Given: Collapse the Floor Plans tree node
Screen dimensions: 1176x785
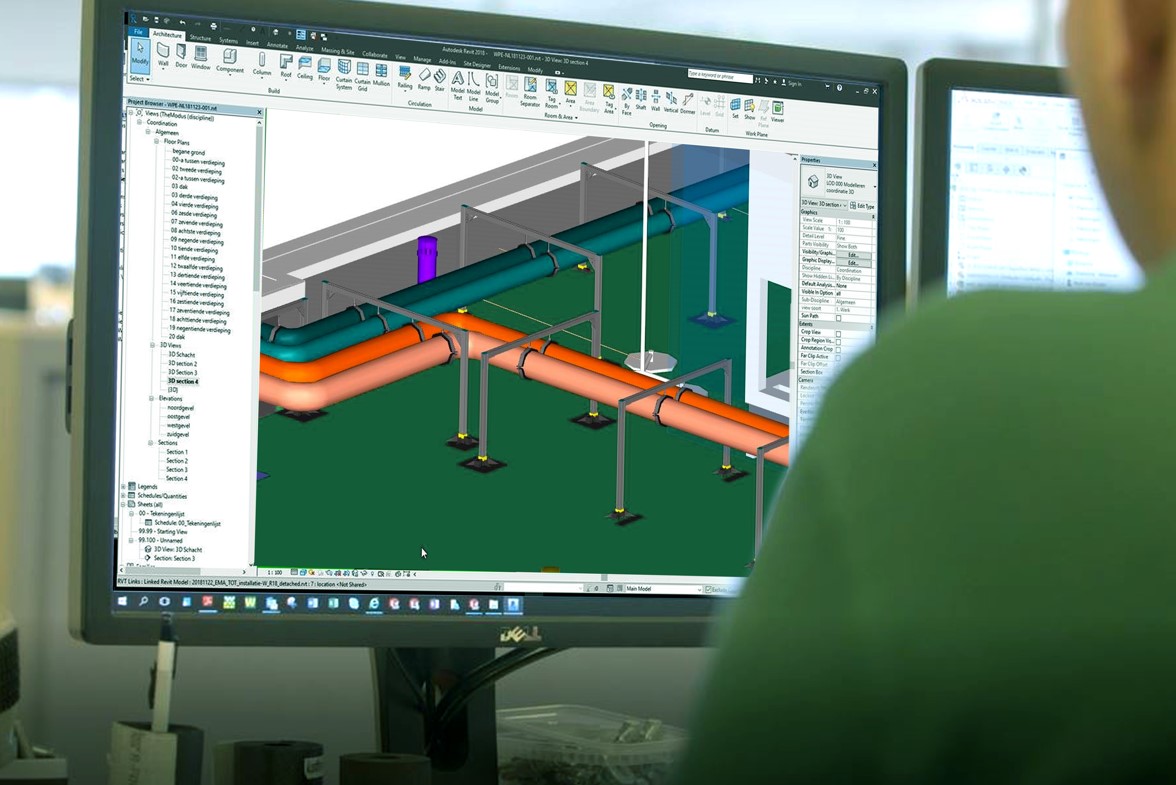Looking at the screenshot, I should click(x=157, y=142).
